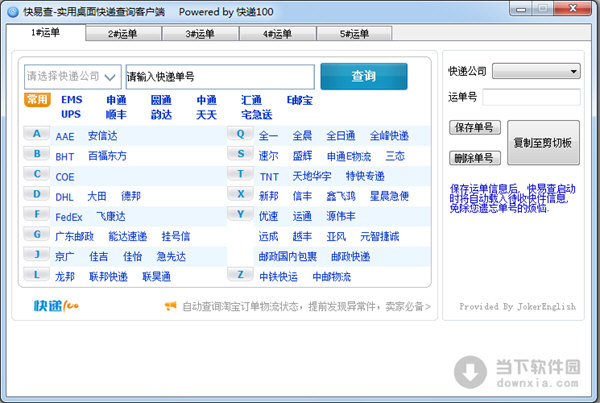Focus the 运单号 text field
Viewport: 600px width, 403px height.
pyautogui.click(x=531, y=97)
